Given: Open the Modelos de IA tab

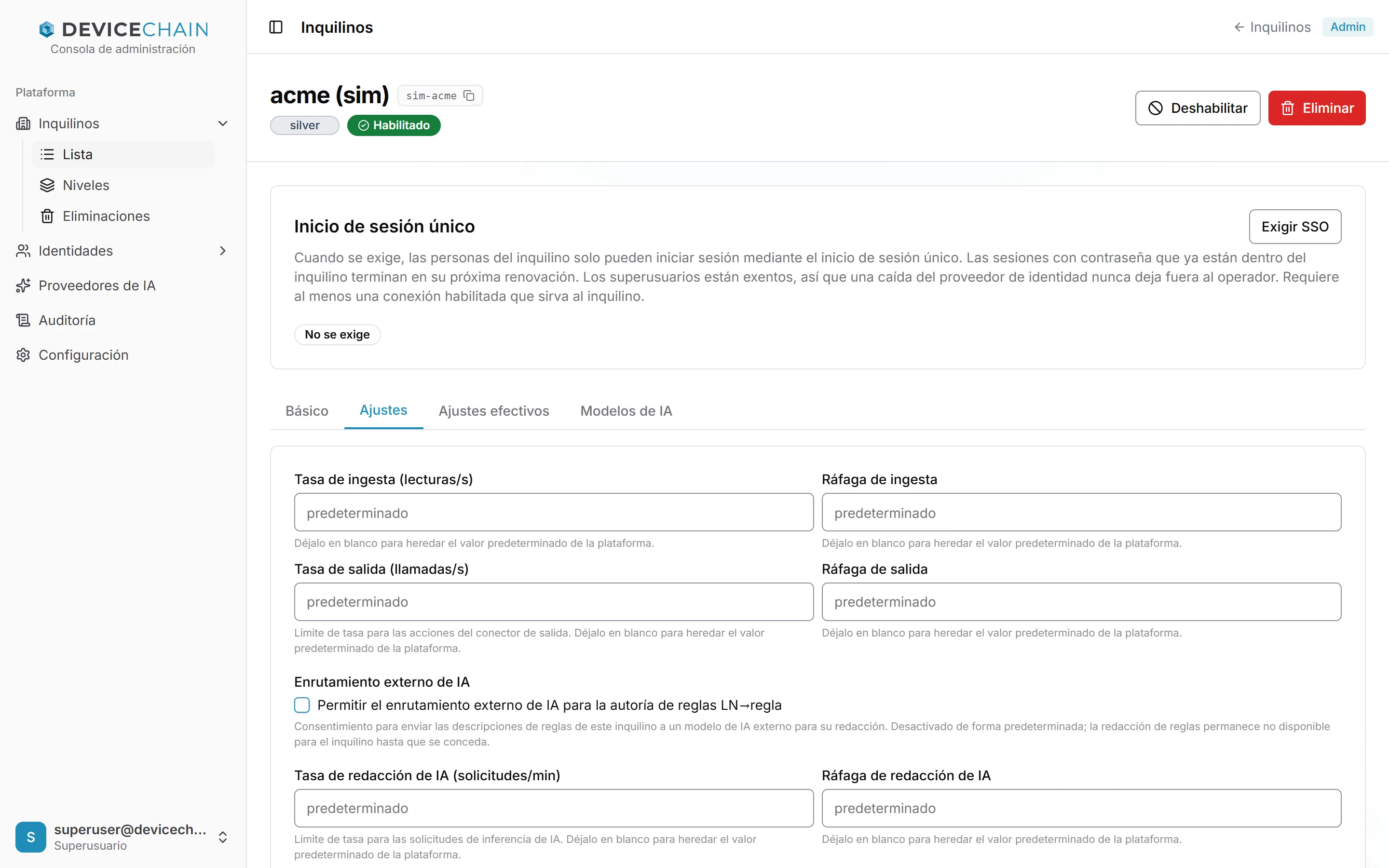Looking at the screenshot, I should coord(626,411).
